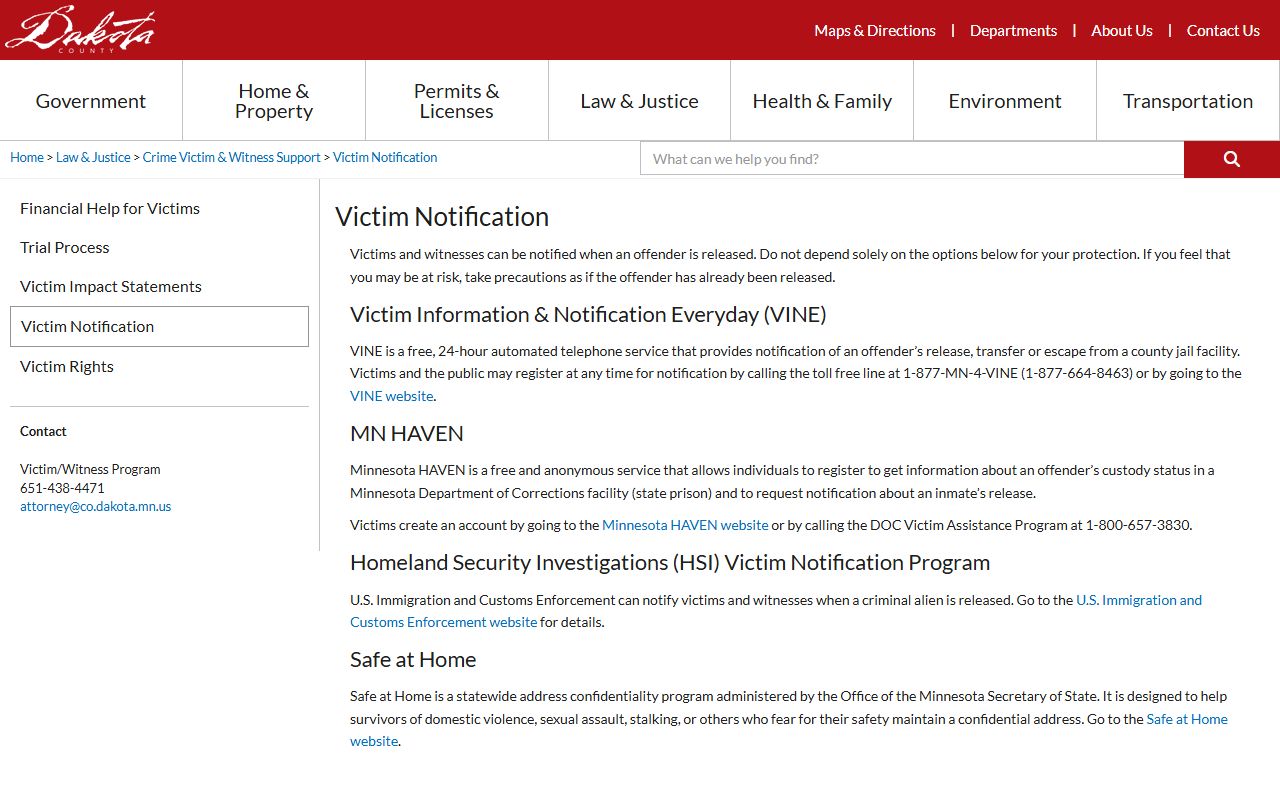Select Victim Impact Statements in sidebar

111,286
